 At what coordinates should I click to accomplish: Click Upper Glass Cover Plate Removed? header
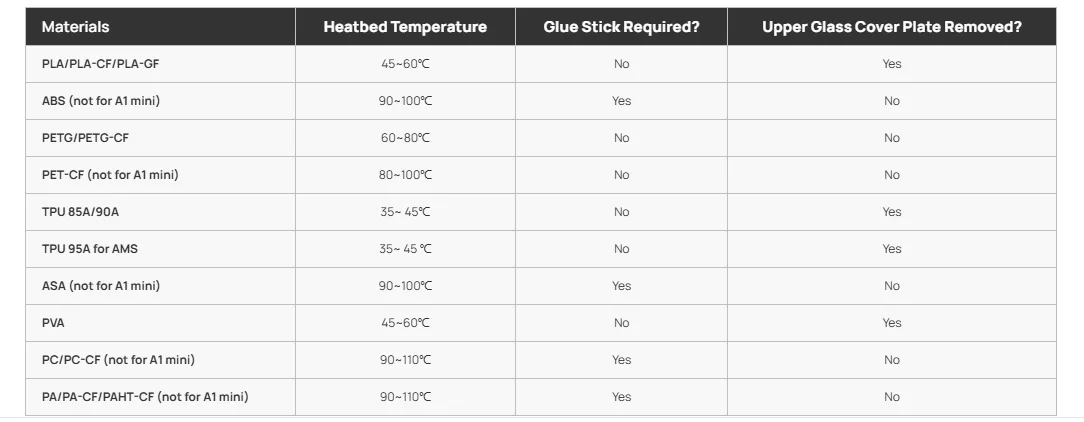[892, 27]
